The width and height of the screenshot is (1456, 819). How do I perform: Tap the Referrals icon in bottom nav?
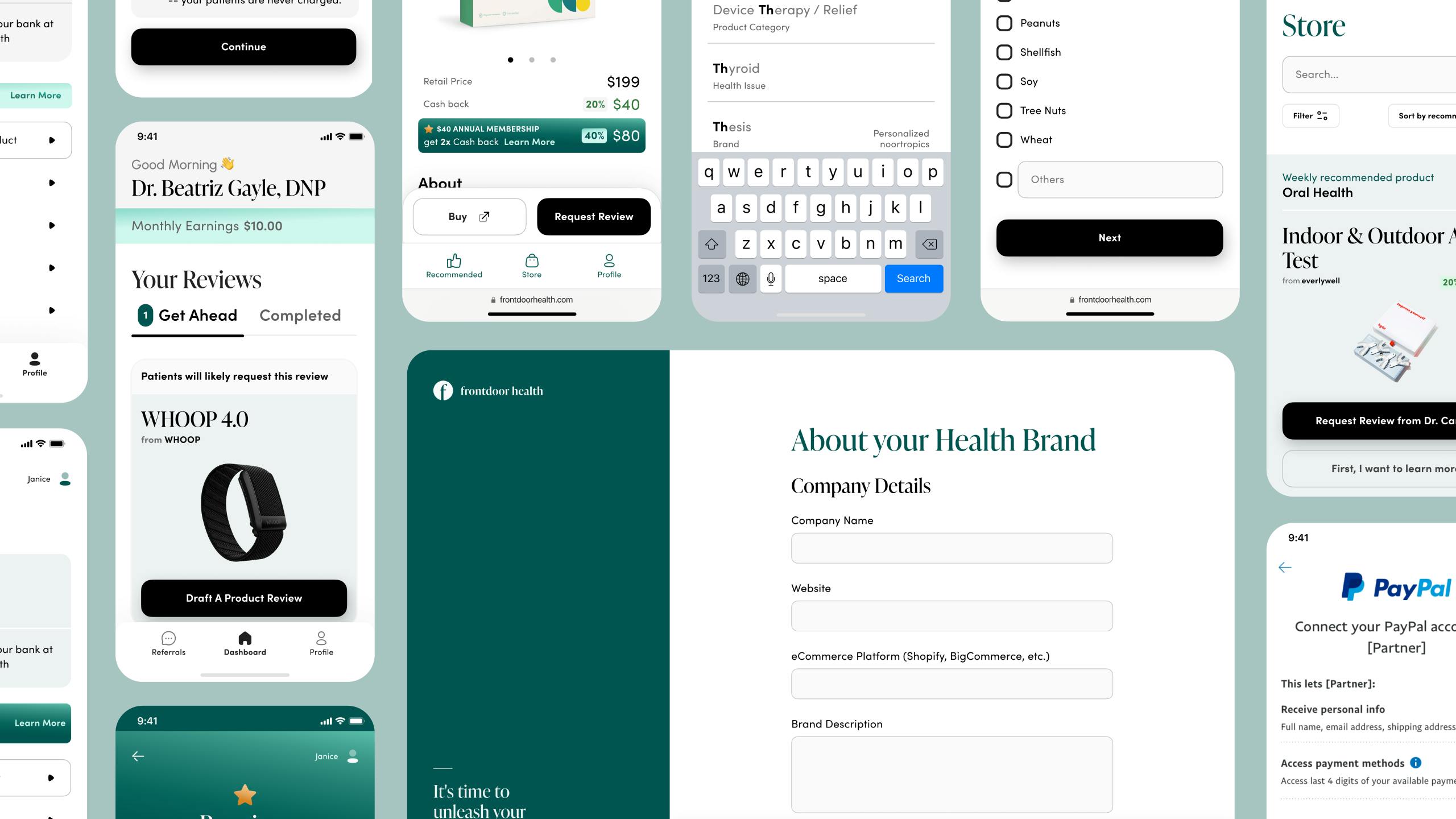pos(167,639)
